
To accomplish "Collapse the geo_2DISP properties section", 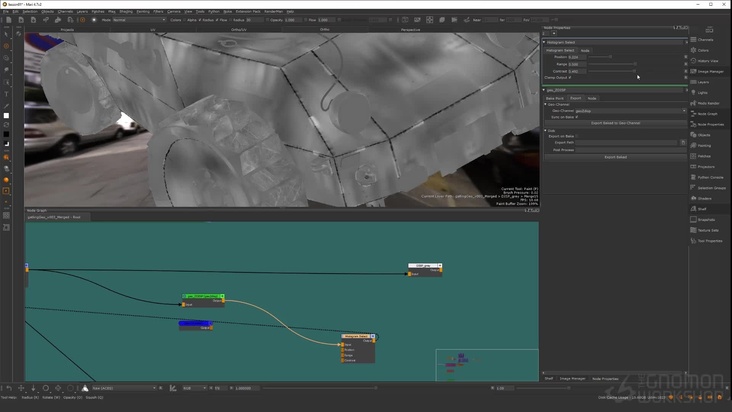I will pos(544,90).
